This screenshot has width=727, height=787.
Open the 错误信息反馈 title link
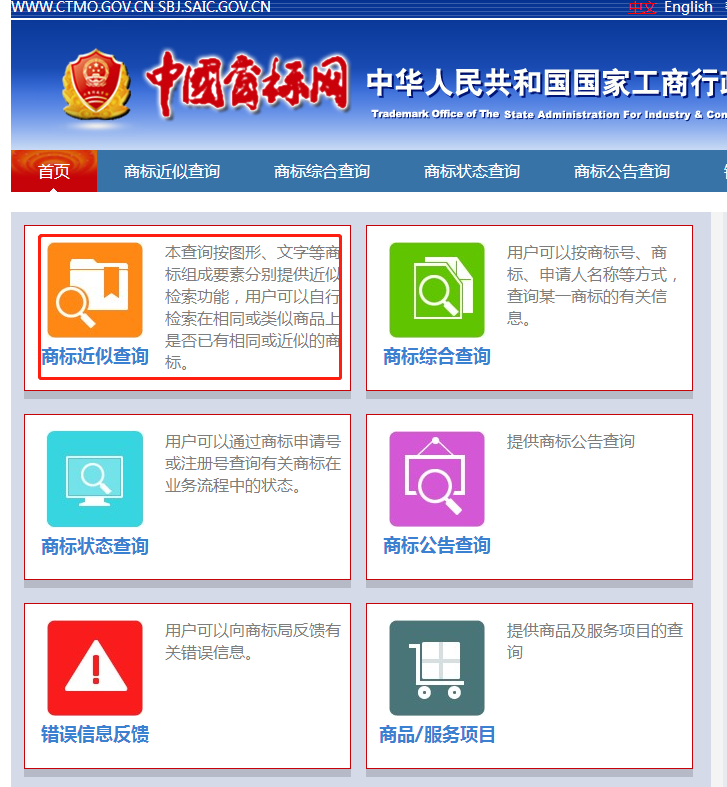pyautogui.click(x=95, y=735)
